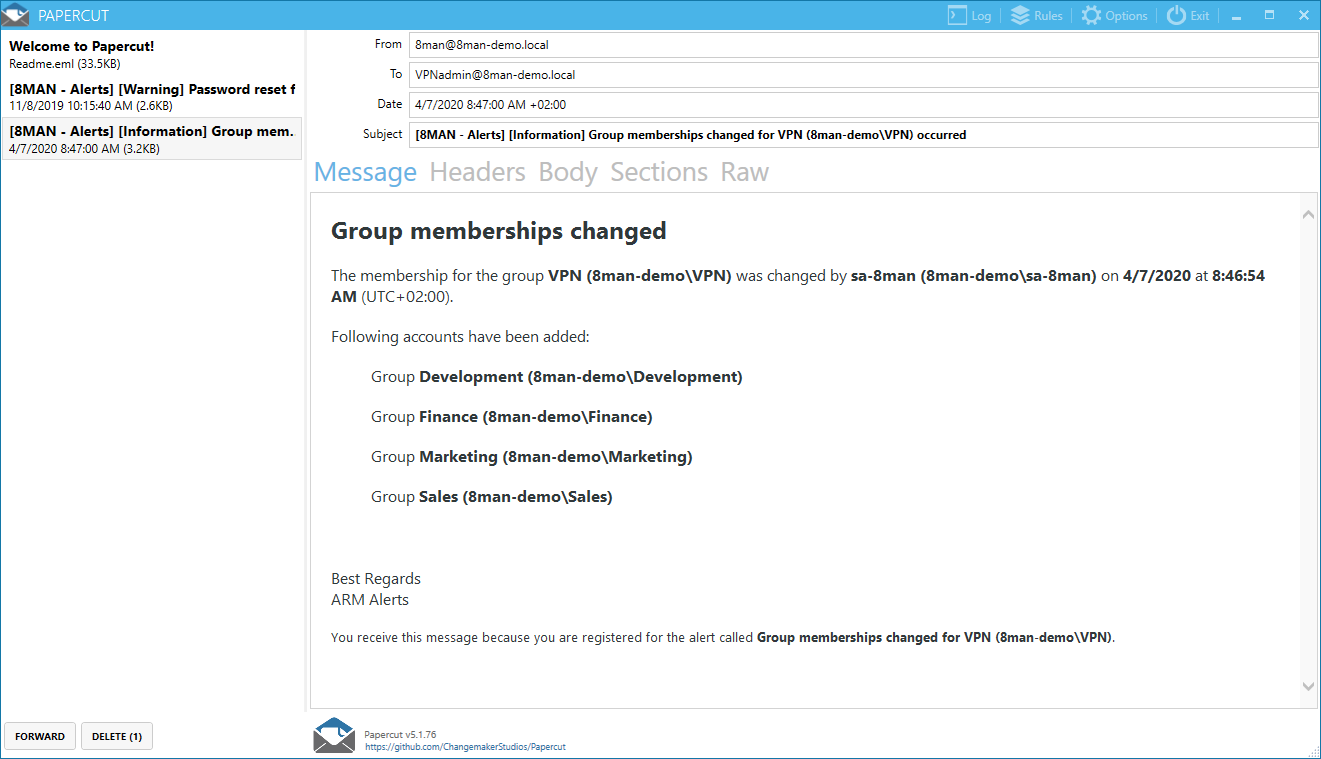The image size is (1321, 759).
Task: Open the Papercut GitHub link
Action: point(465,747)
